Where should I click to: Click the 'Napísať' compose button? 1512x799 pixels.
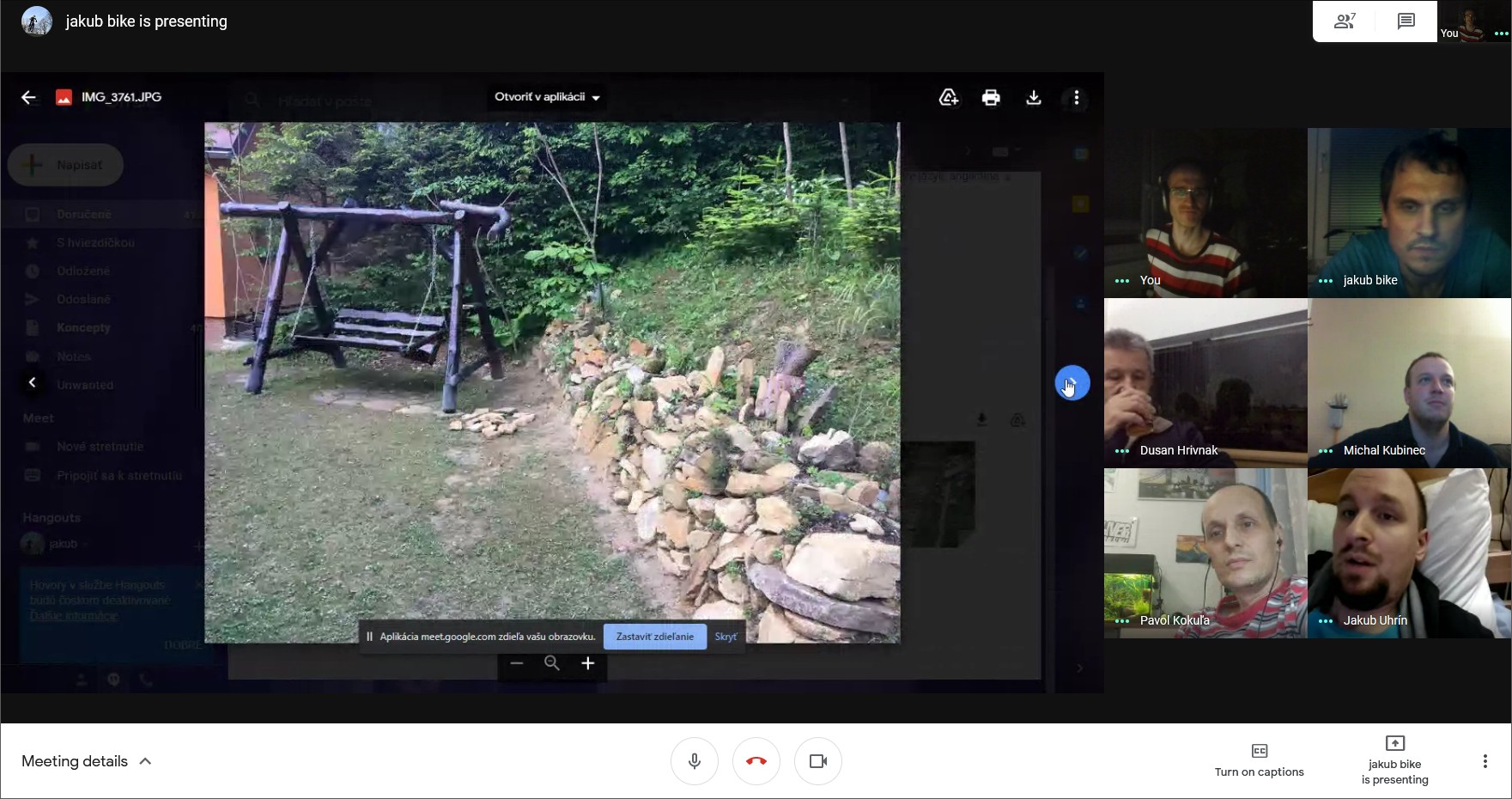pos(66,165)
